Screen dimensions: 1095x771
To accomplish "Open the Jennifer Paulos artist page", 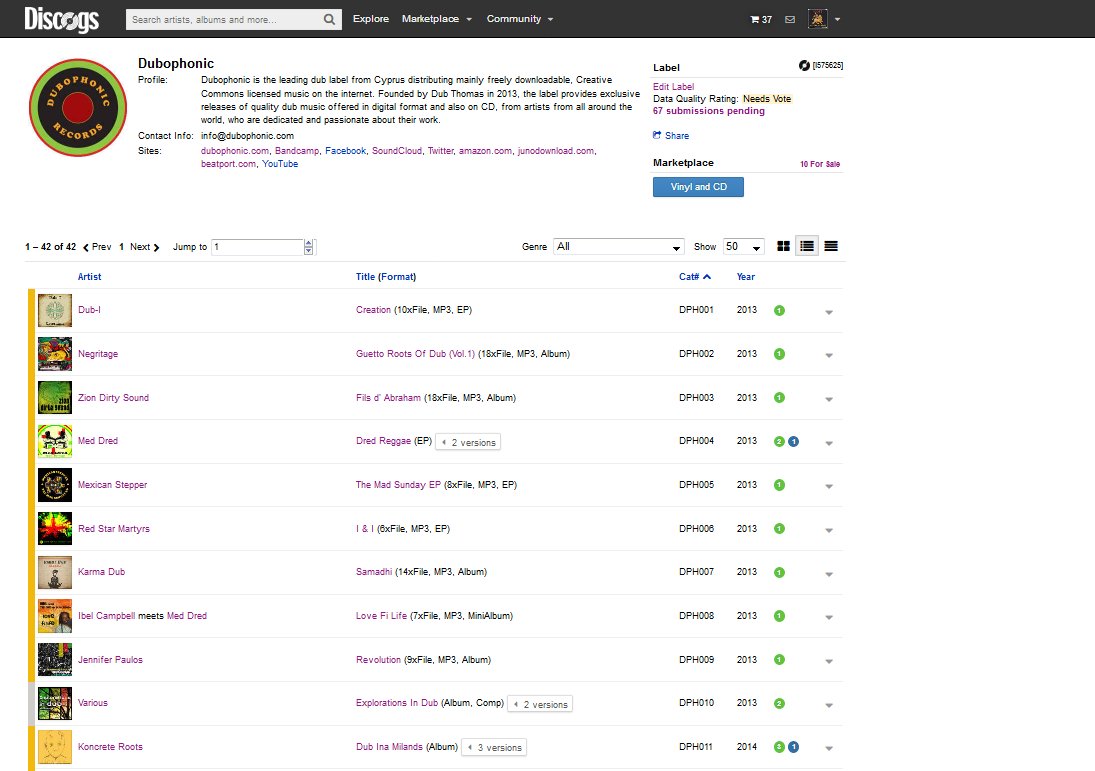I will point(110,659).
